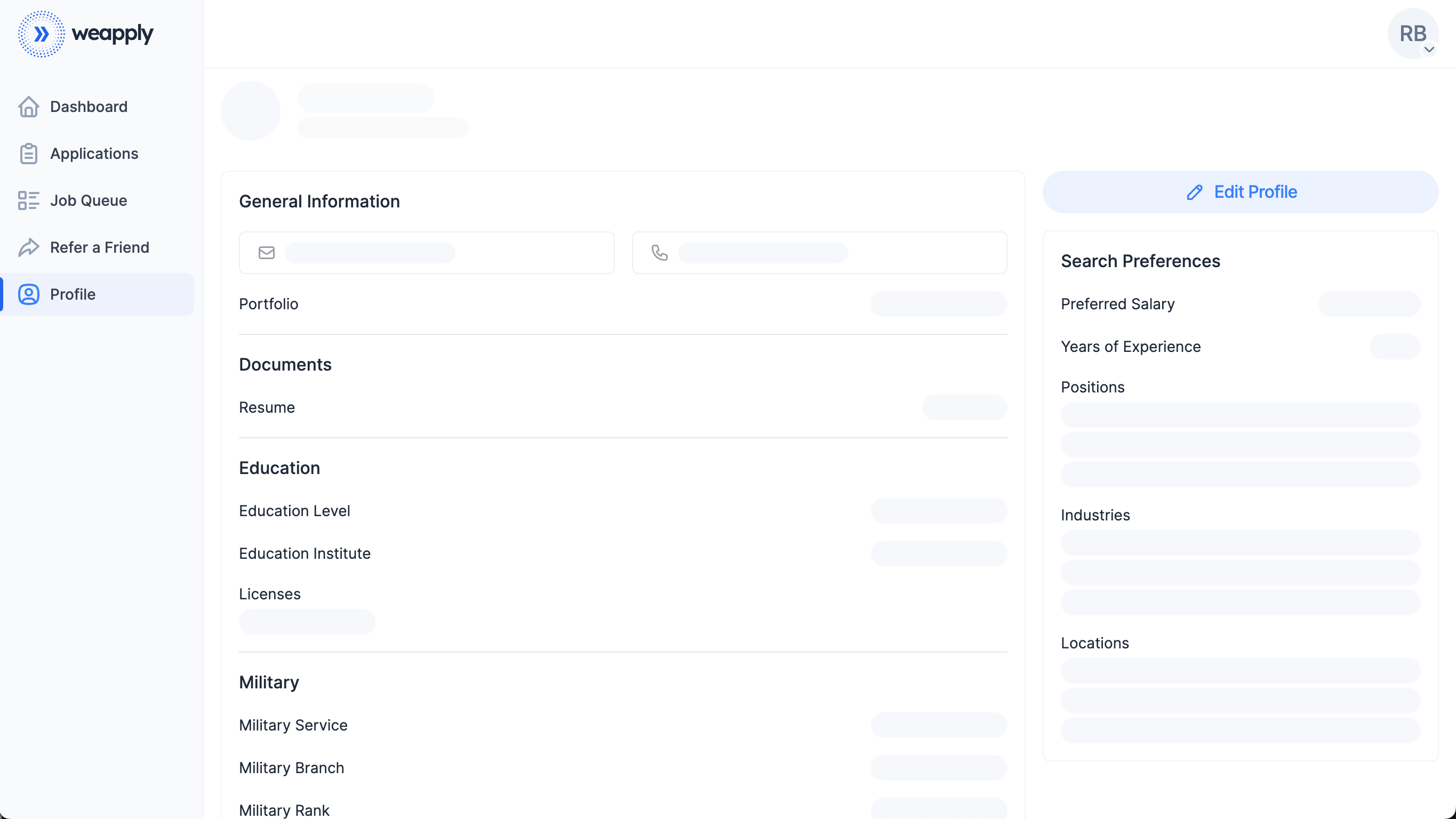Click the envelope email icon
Image resolution: width=1456 pixels, height=819 pixels.
(x=266, y=253)
